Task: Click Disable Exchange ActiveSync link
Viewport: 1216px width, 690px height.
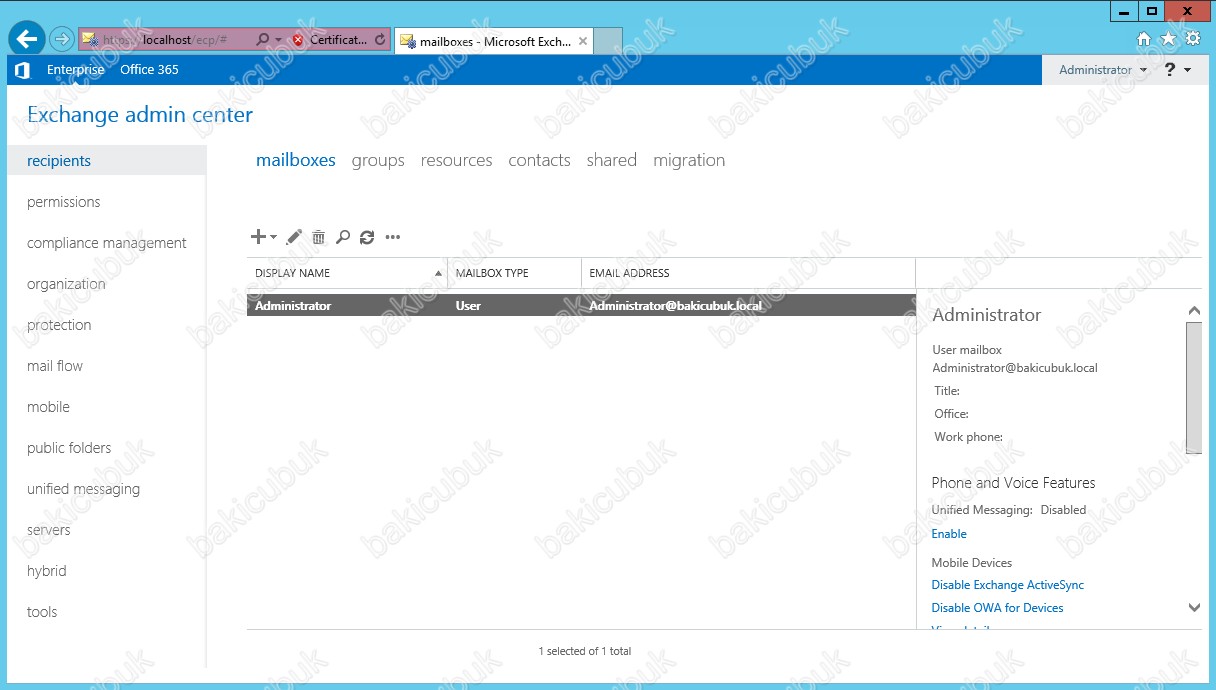Action: [1008, 585]
